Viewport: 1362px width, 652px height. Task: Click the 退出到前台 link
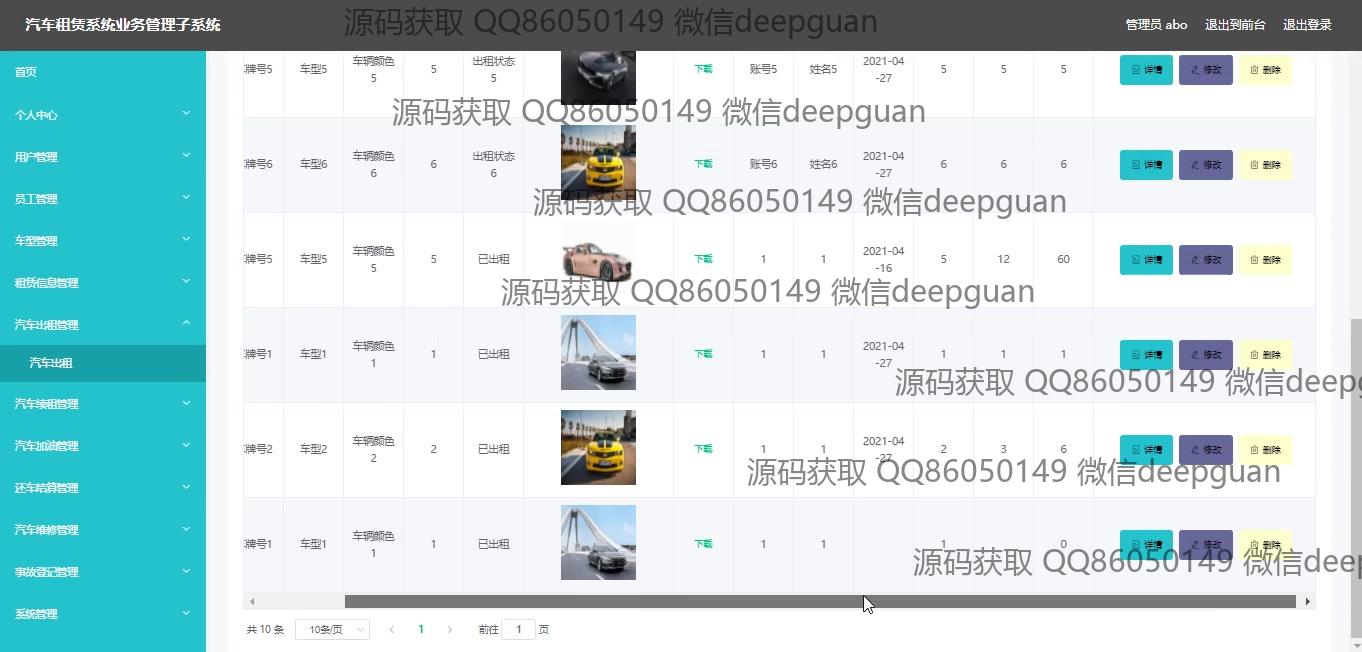tap(1235, 25)
